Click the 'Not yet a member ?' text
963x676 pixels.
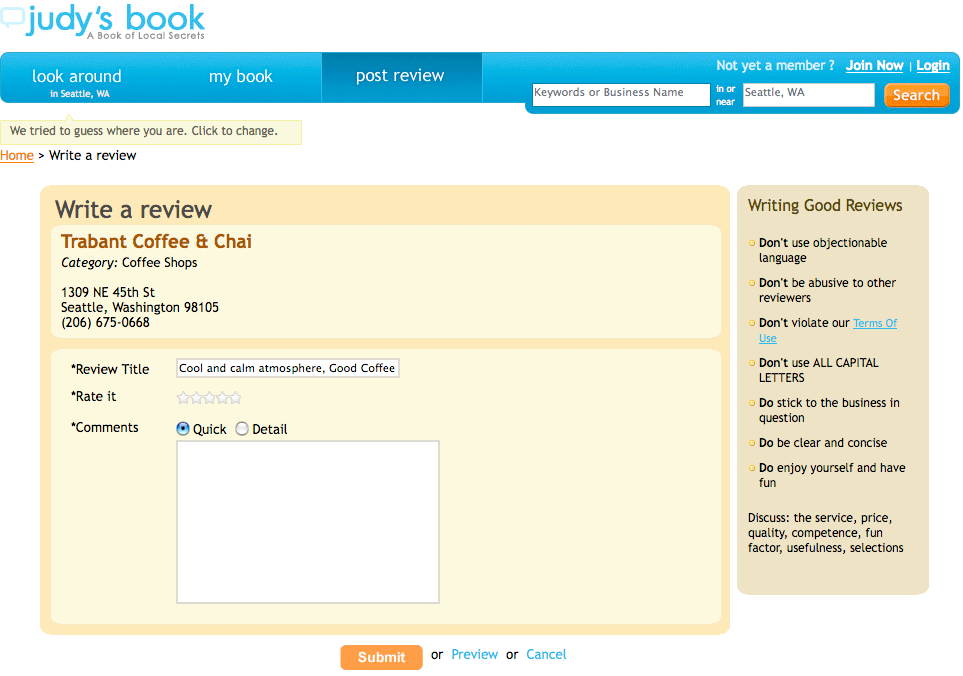(775, 66)
